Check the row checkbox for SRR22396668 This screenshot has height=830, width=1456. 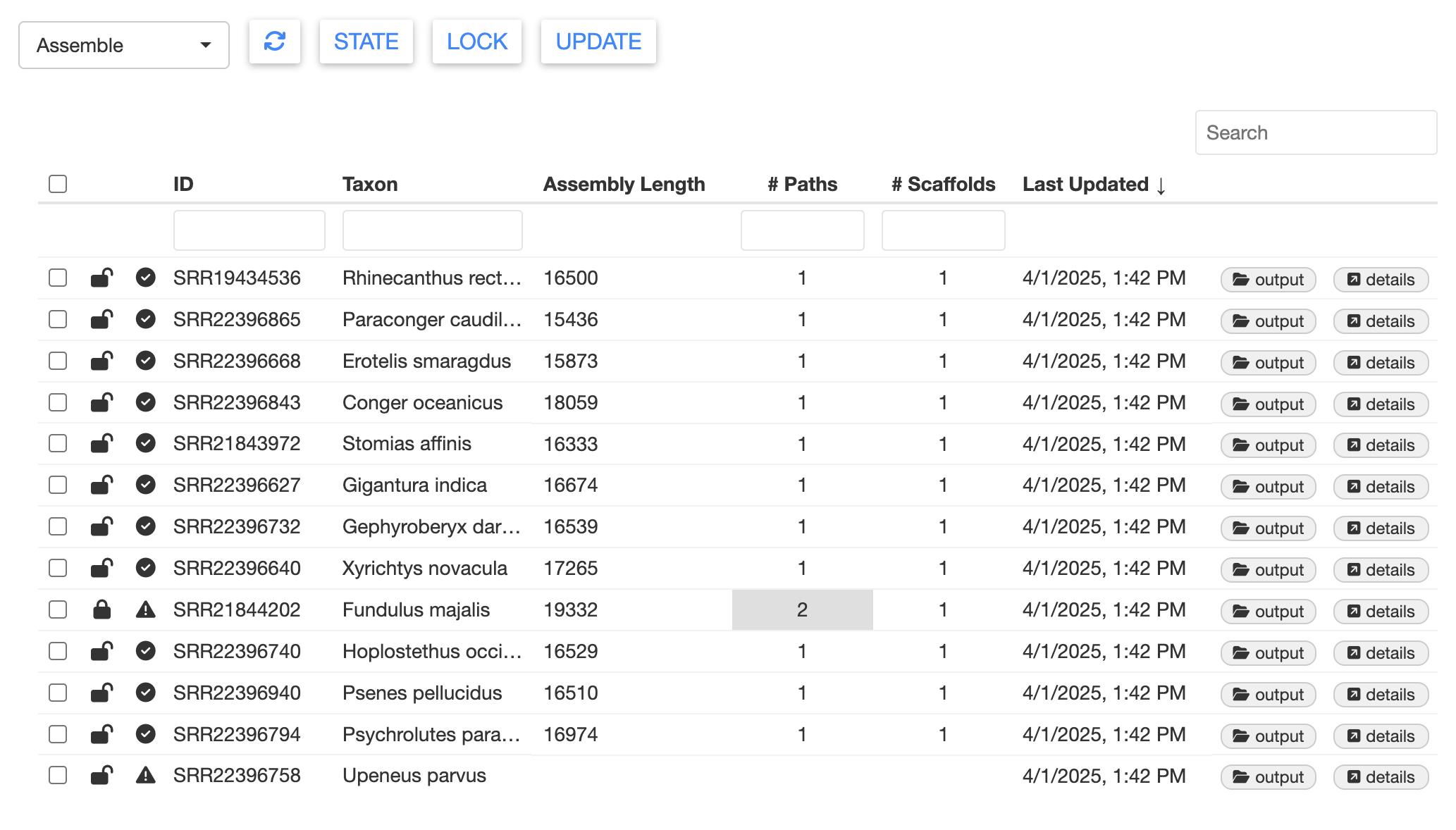58,361
